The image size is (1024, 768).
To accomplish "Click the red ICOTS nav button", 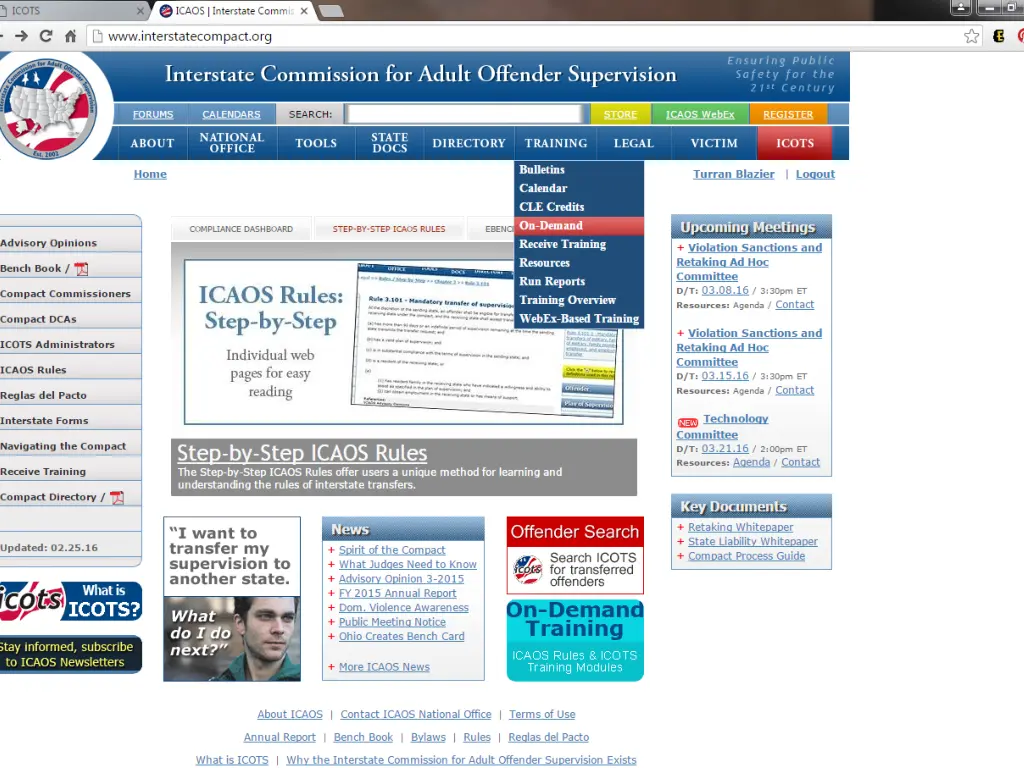I will [x=795, y=143].
